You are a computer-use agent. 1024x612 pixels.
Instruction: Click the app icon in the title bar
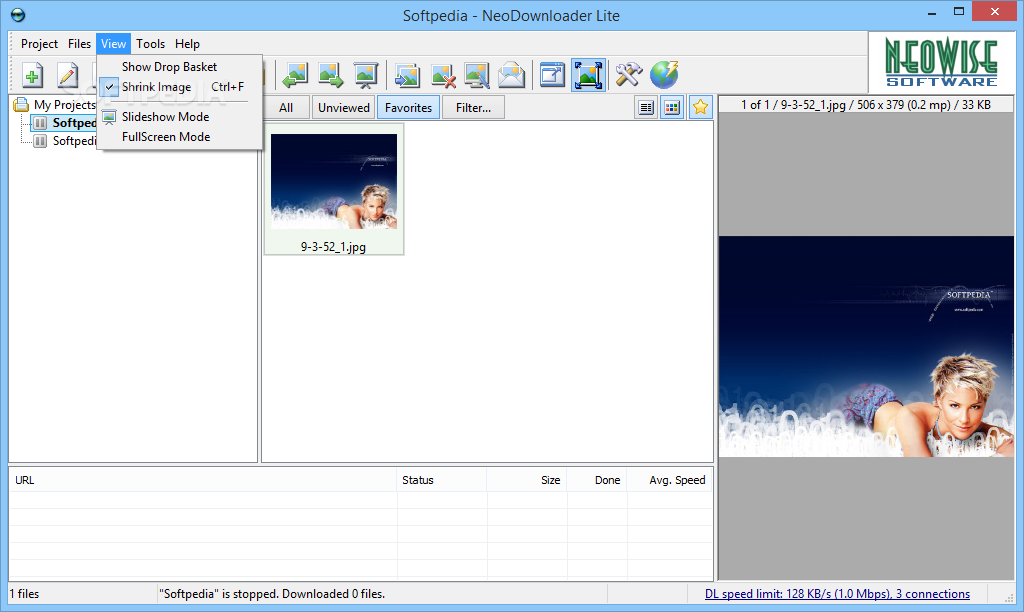(18, 14)
